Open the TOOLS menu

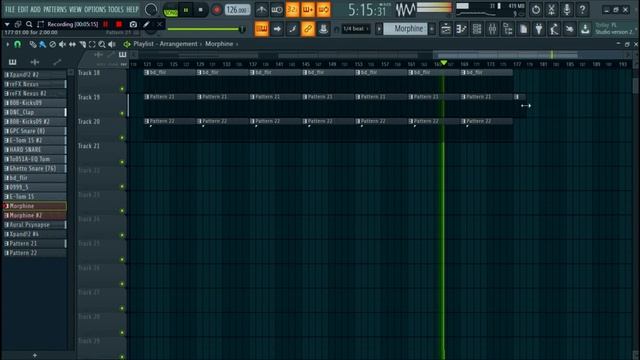click(116, 9)
